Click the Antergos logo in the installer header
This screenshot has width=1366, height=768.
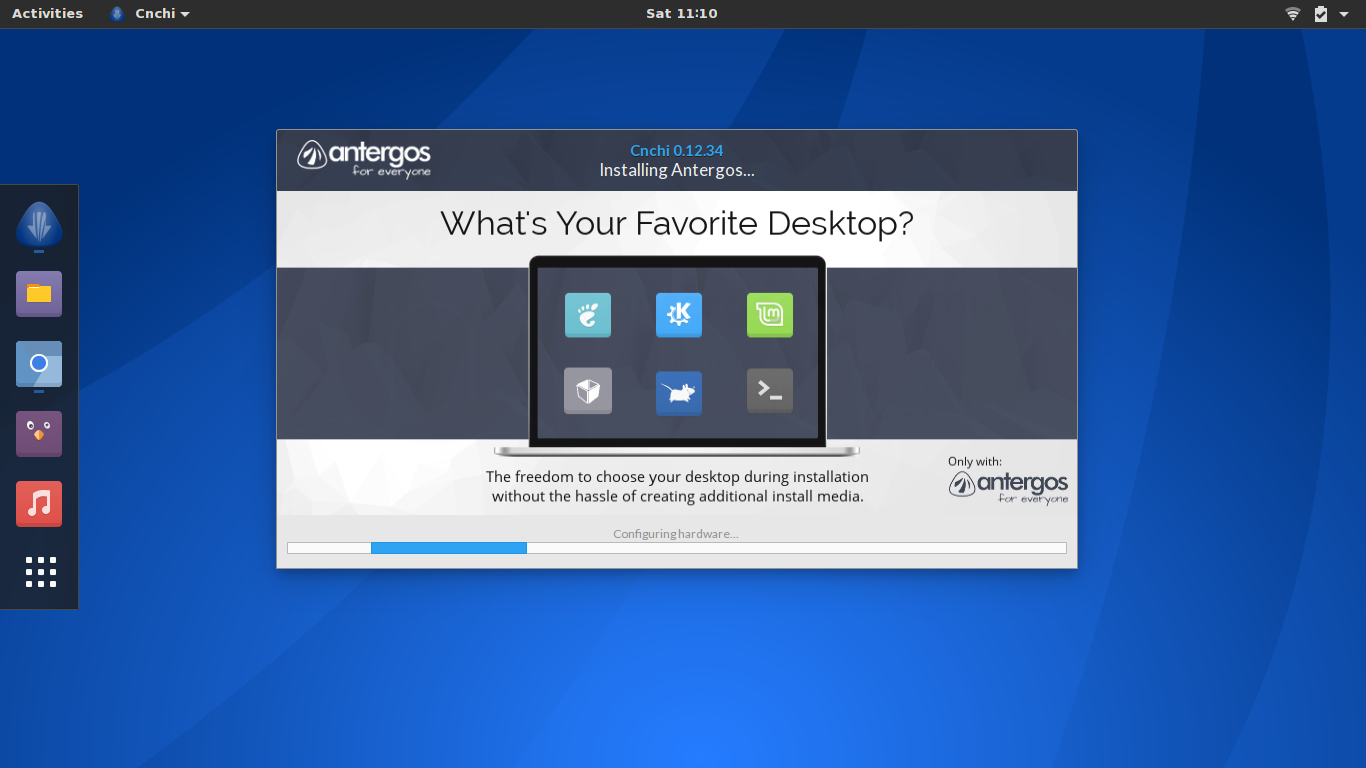click(x=364, y=158)
